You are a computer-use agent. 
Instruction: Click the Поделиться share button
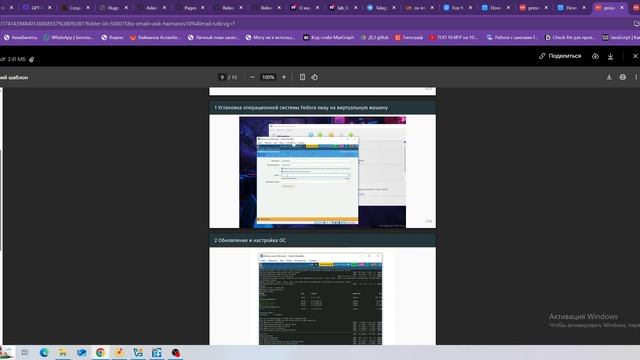560,56
